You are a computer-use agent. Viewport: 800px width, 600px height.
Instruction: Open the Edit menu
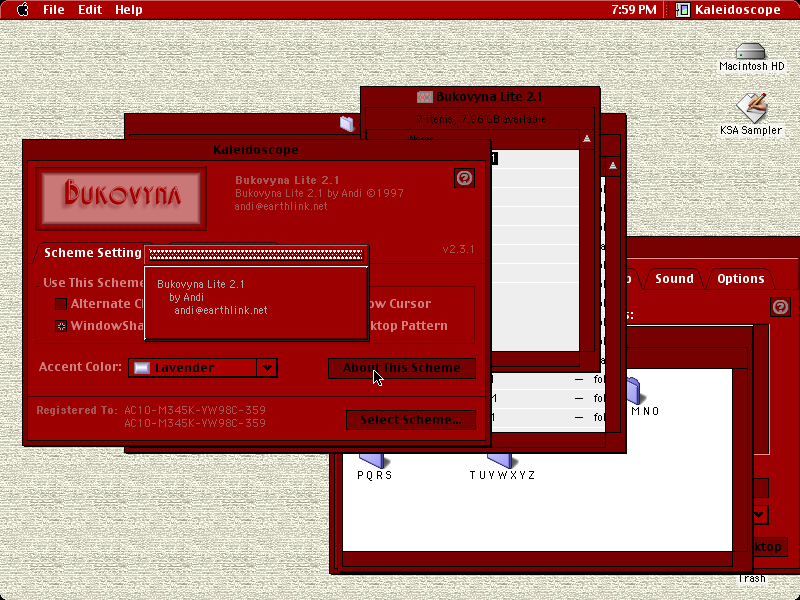(x=90, y=10)
